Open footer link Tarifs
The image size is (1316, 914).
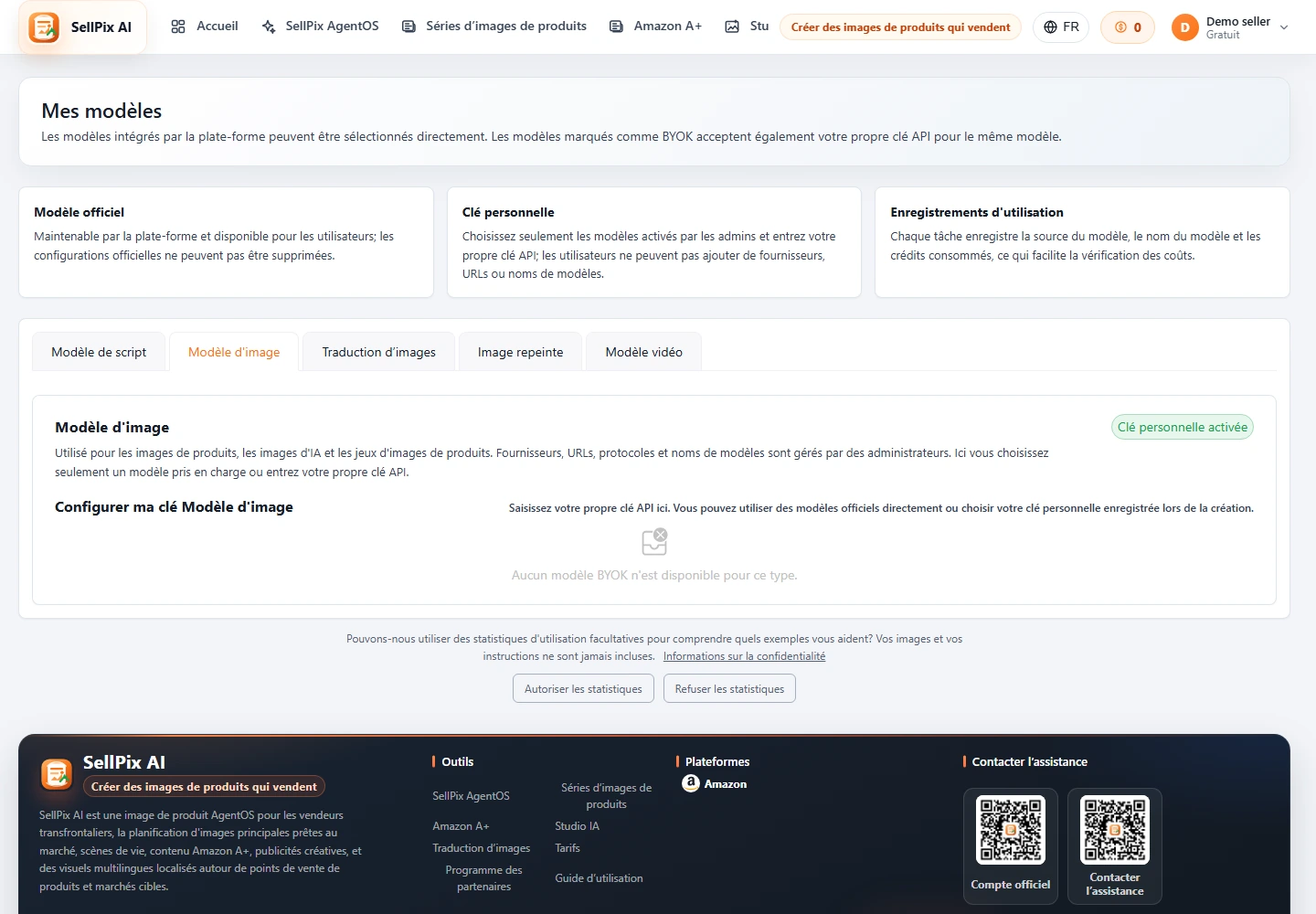[x=568, y=848]
